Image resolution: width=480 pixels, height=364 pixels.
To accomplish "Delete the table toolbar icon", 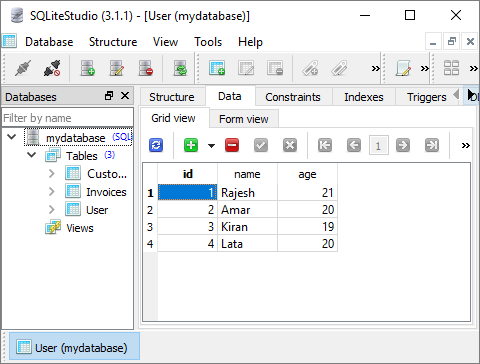I will 275,68.
